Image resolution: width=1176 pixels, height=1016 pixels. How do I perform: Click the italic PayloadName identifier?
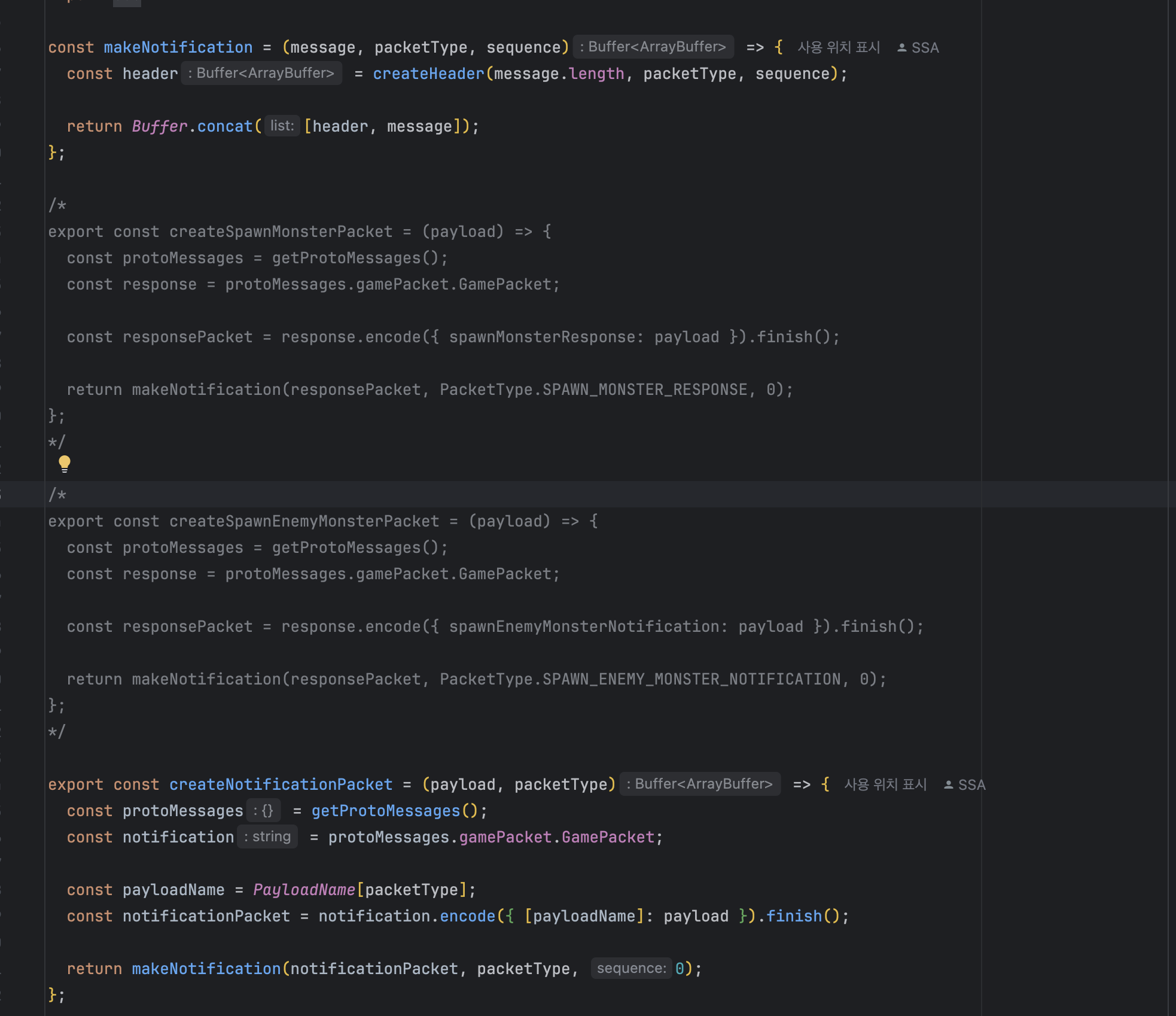(x=304, y=890)
